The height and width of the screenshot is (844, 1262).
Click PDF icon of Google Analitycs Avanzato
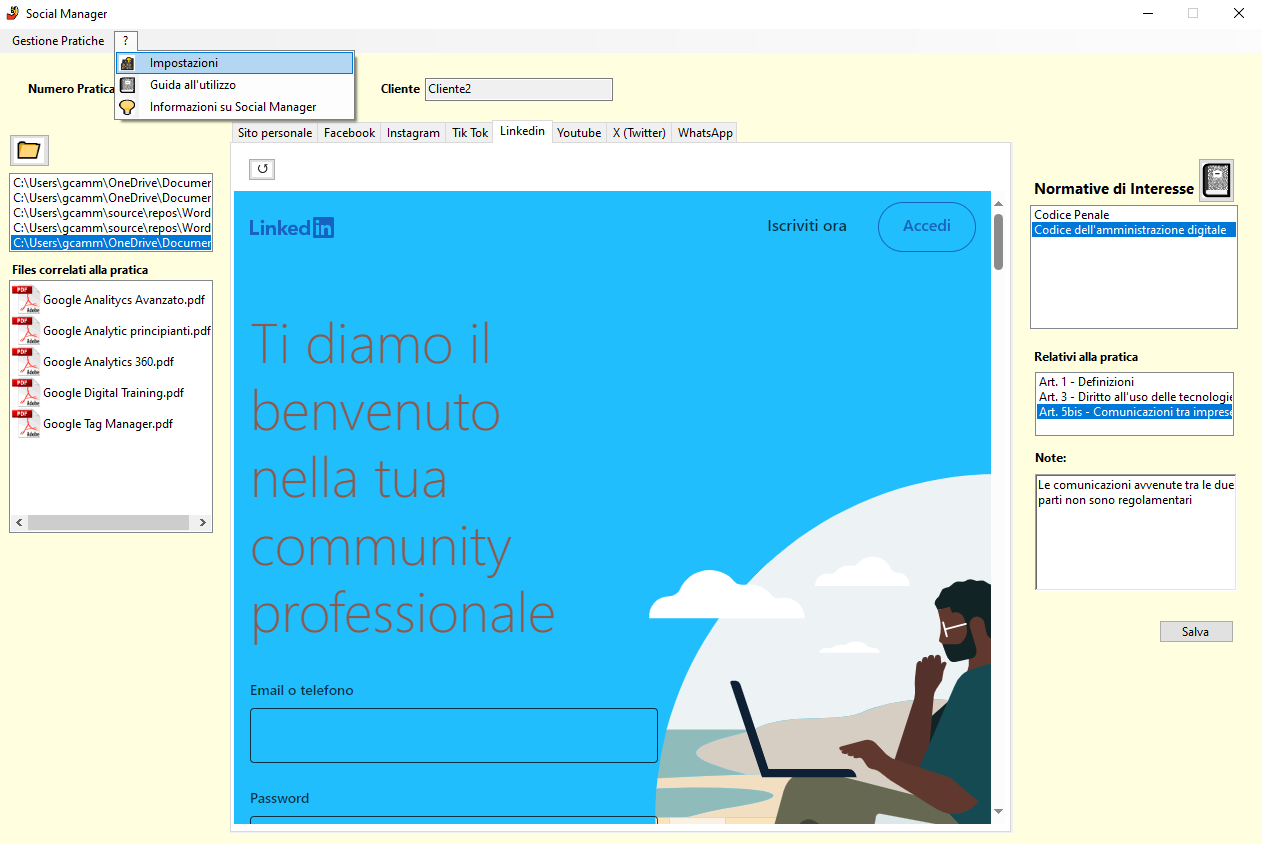tap(26, 299)
